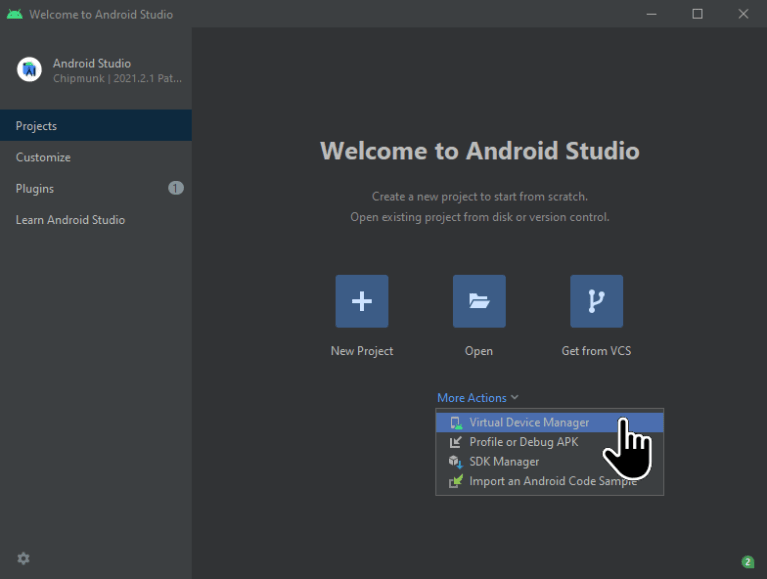This screenshot has width=767, height=579.
Task: Collapse the More Actions dropdown
Action: pyautogui.click(x=477, y=398)
